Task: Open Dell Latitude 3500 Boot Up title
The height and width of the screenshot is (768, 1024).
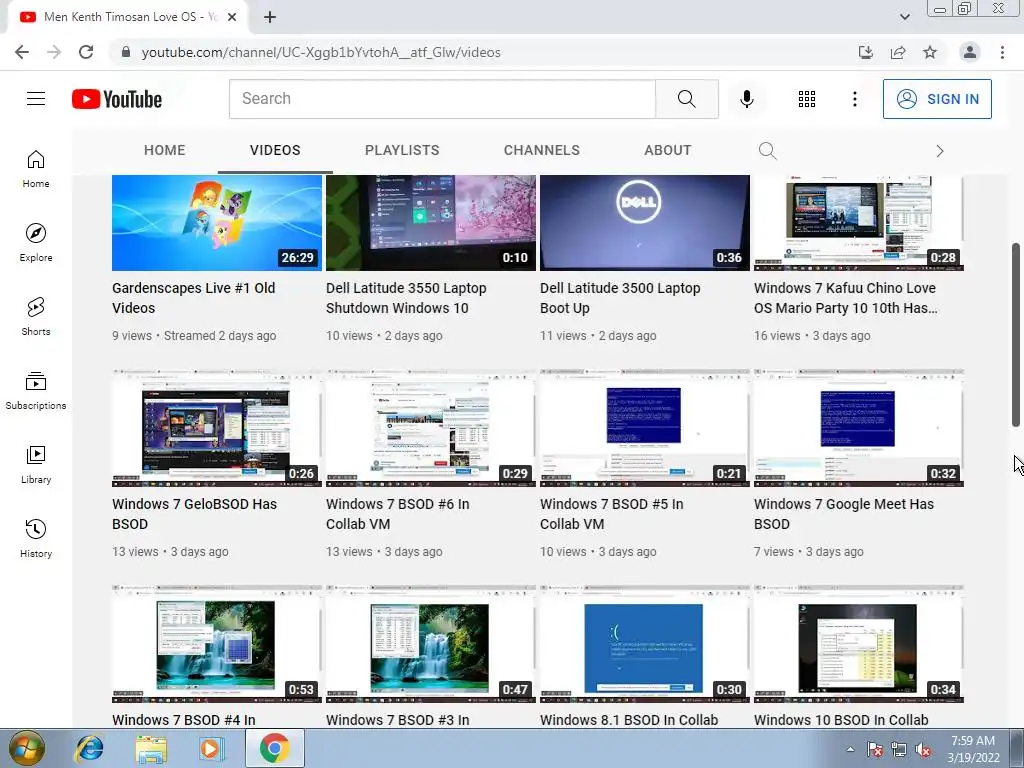Action: [x=620, y=298]
